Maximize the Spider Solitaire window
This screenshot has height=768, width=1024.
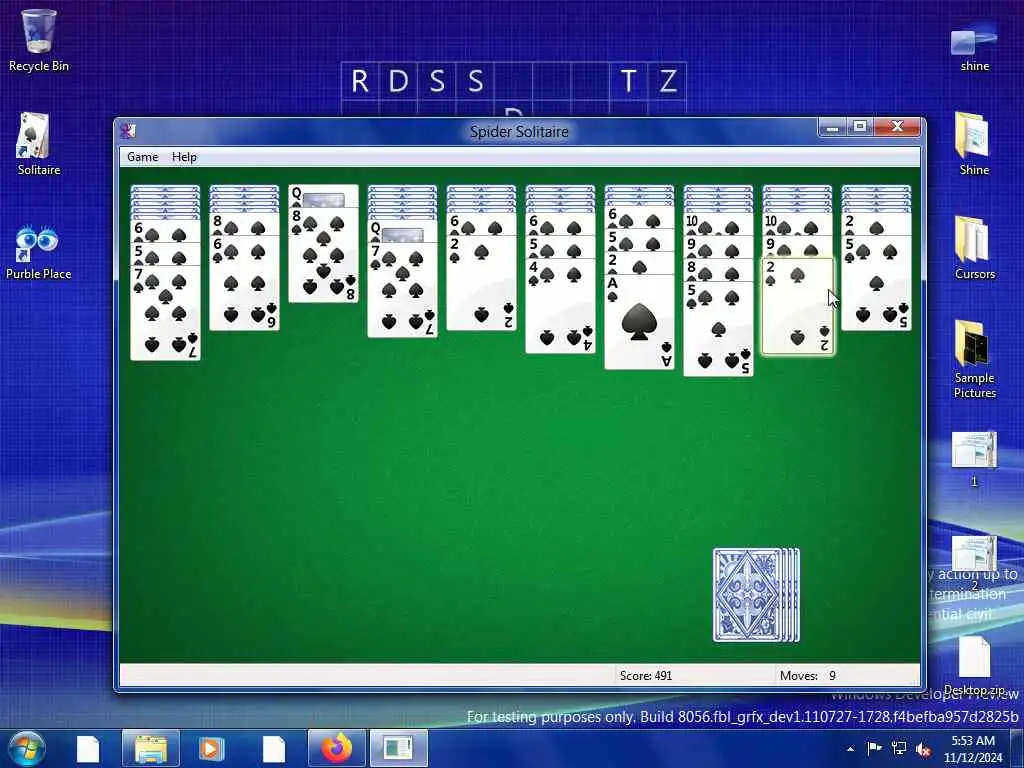click(860, 127)
